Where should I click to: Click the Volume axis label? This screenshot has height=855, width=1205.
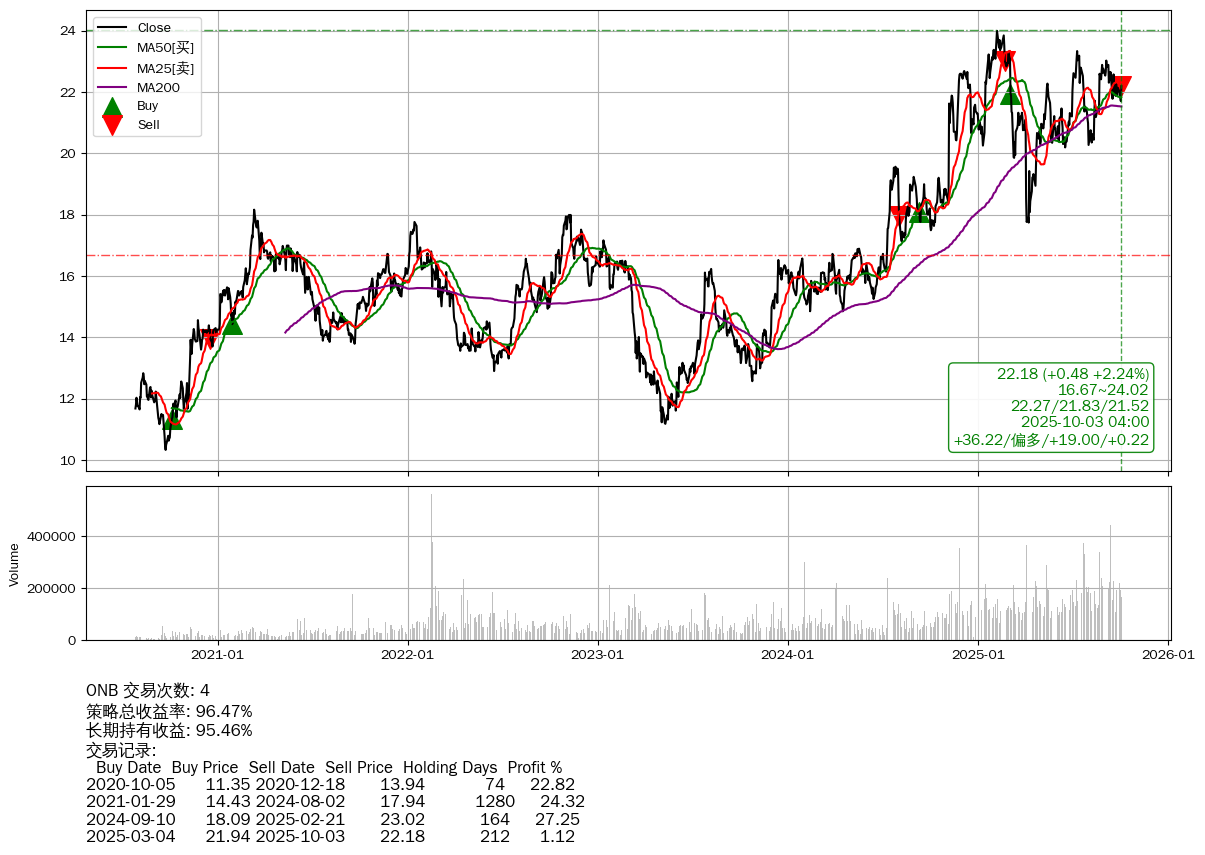14,564
